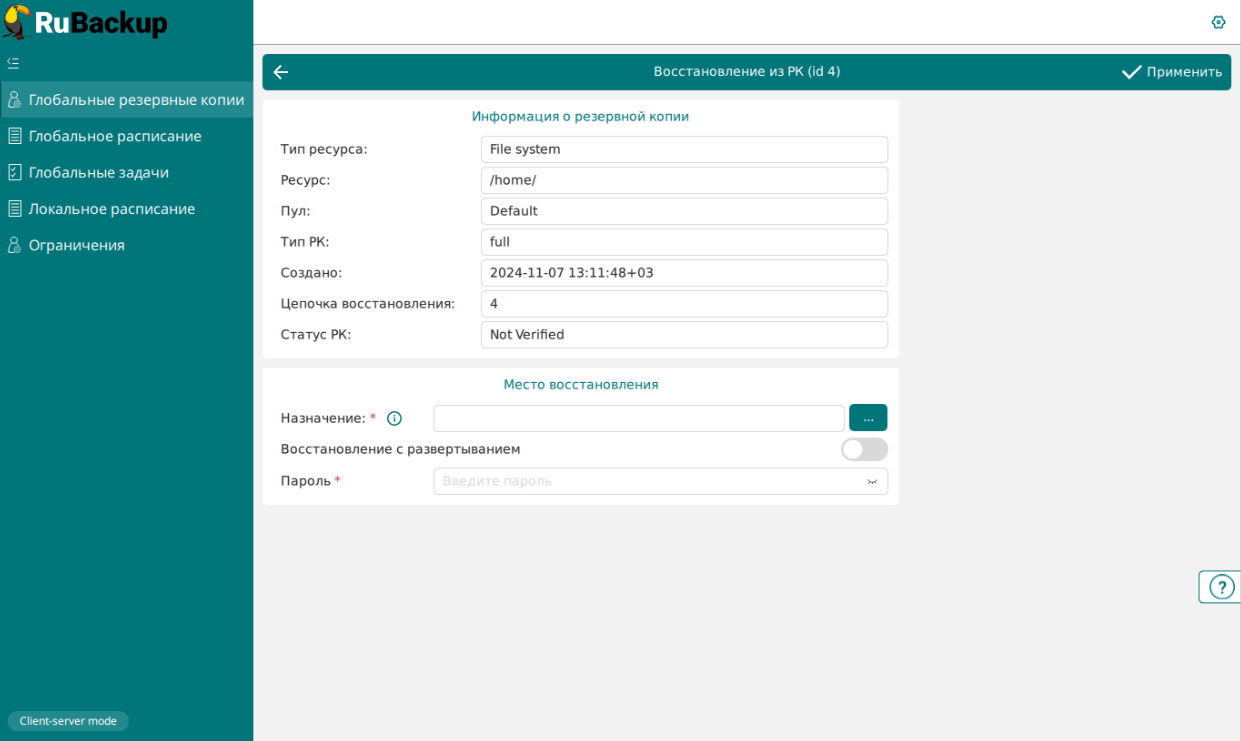Show password using the eye icon

872,482
